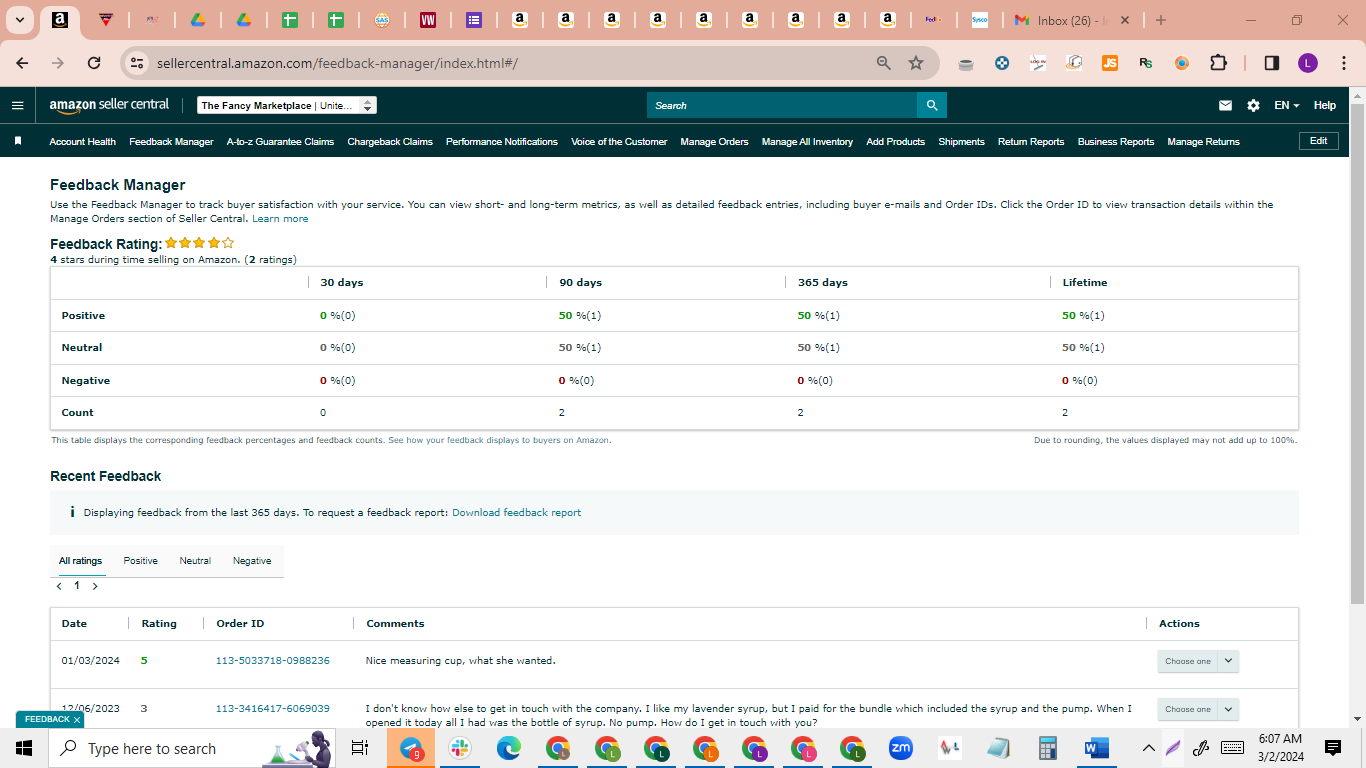Image resolution: width=1366 pixels, height=768 pixels.
Task: Click the Amazon Seller Central logo
Action: [109, 105]
